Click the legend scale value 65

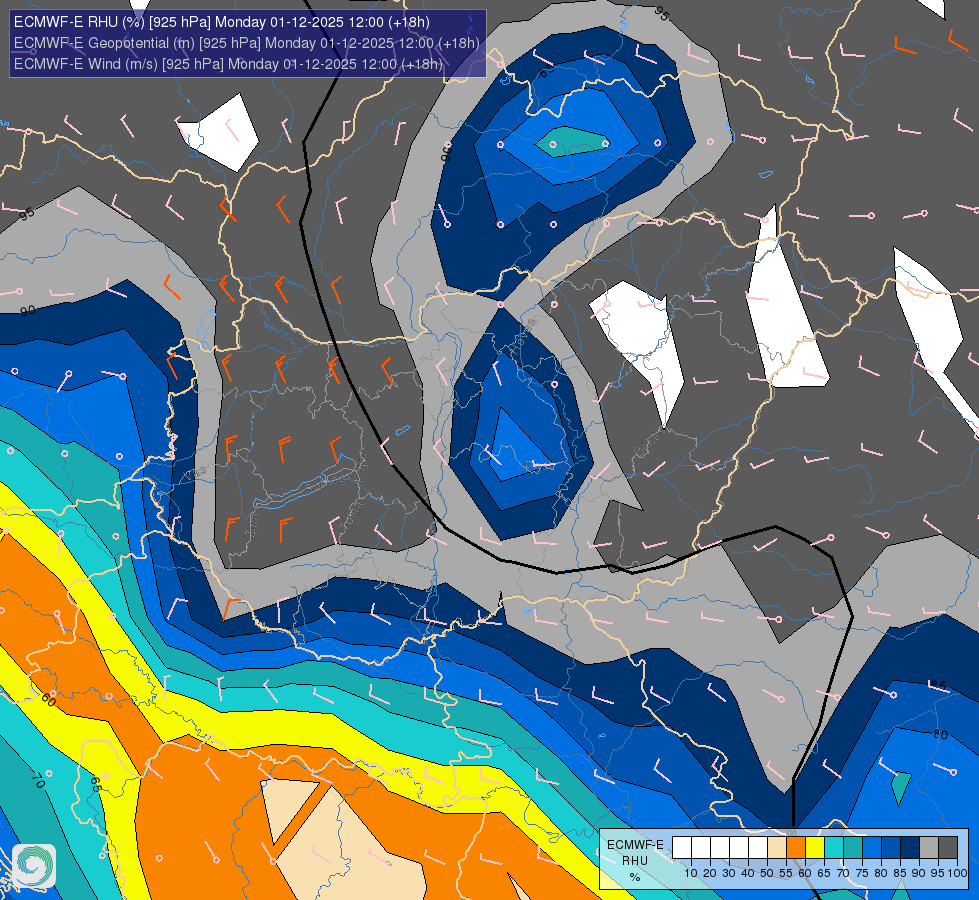tap(824, 873)
